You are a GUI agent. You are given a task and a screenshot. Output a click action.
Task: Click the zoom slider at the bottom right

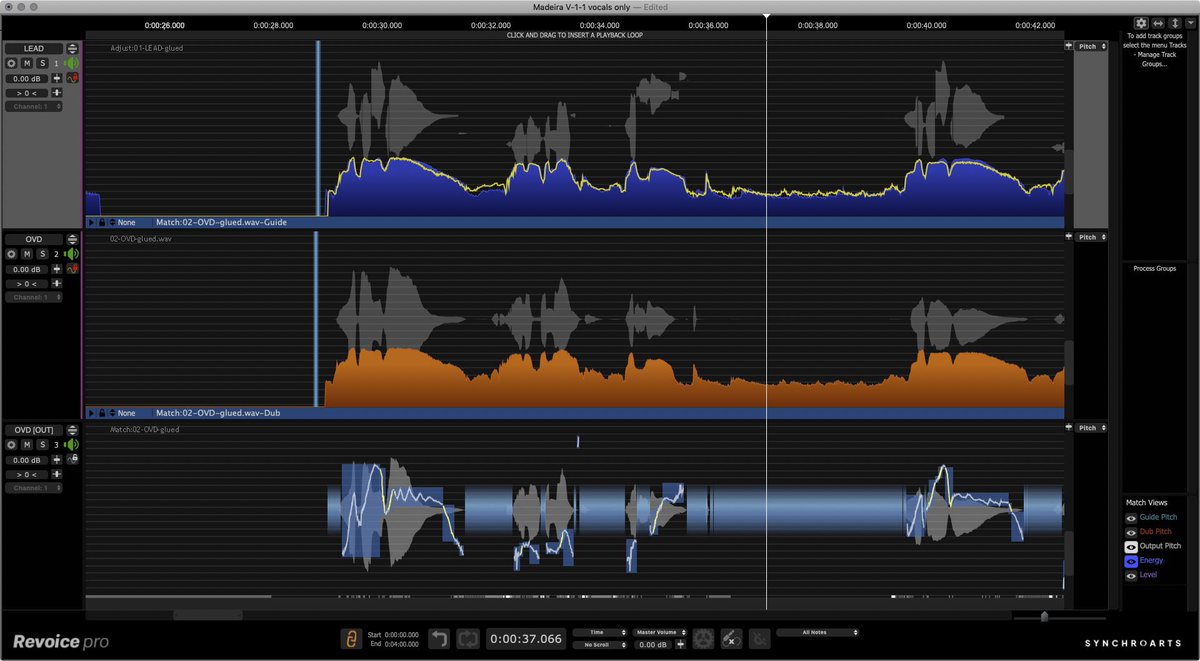coord(1046,617)
